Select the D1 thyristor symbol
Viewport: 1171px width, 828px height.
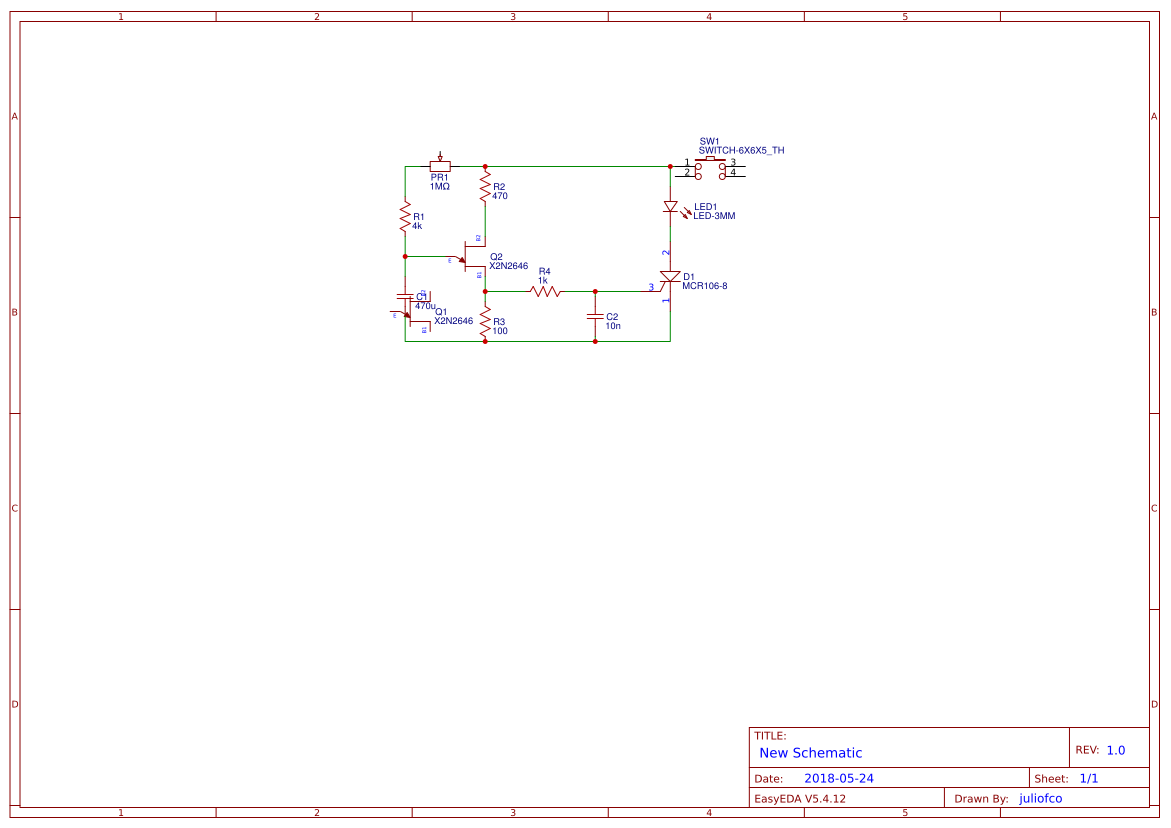tap(670, 277)
